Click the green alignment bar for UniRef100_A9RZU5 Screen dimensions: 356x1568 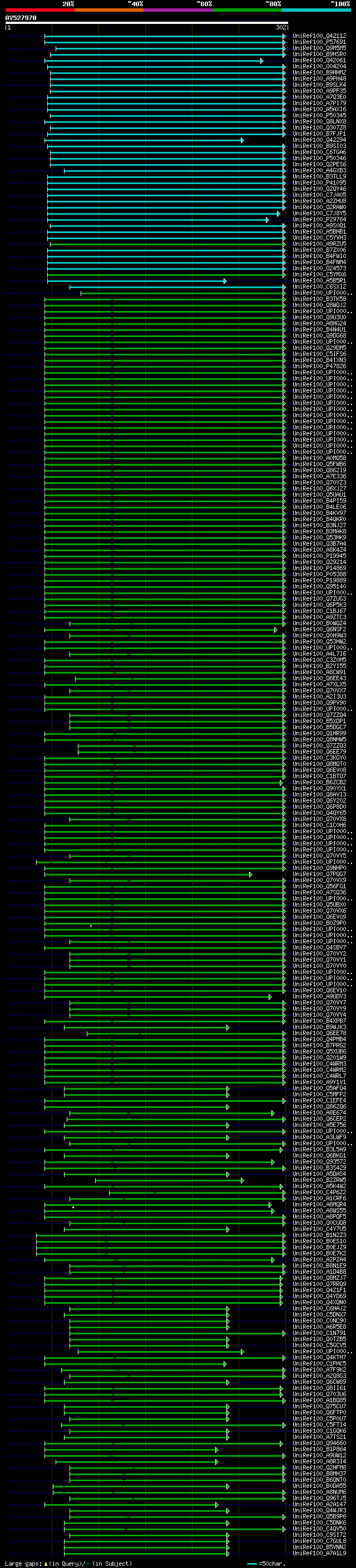click(167, 244)
